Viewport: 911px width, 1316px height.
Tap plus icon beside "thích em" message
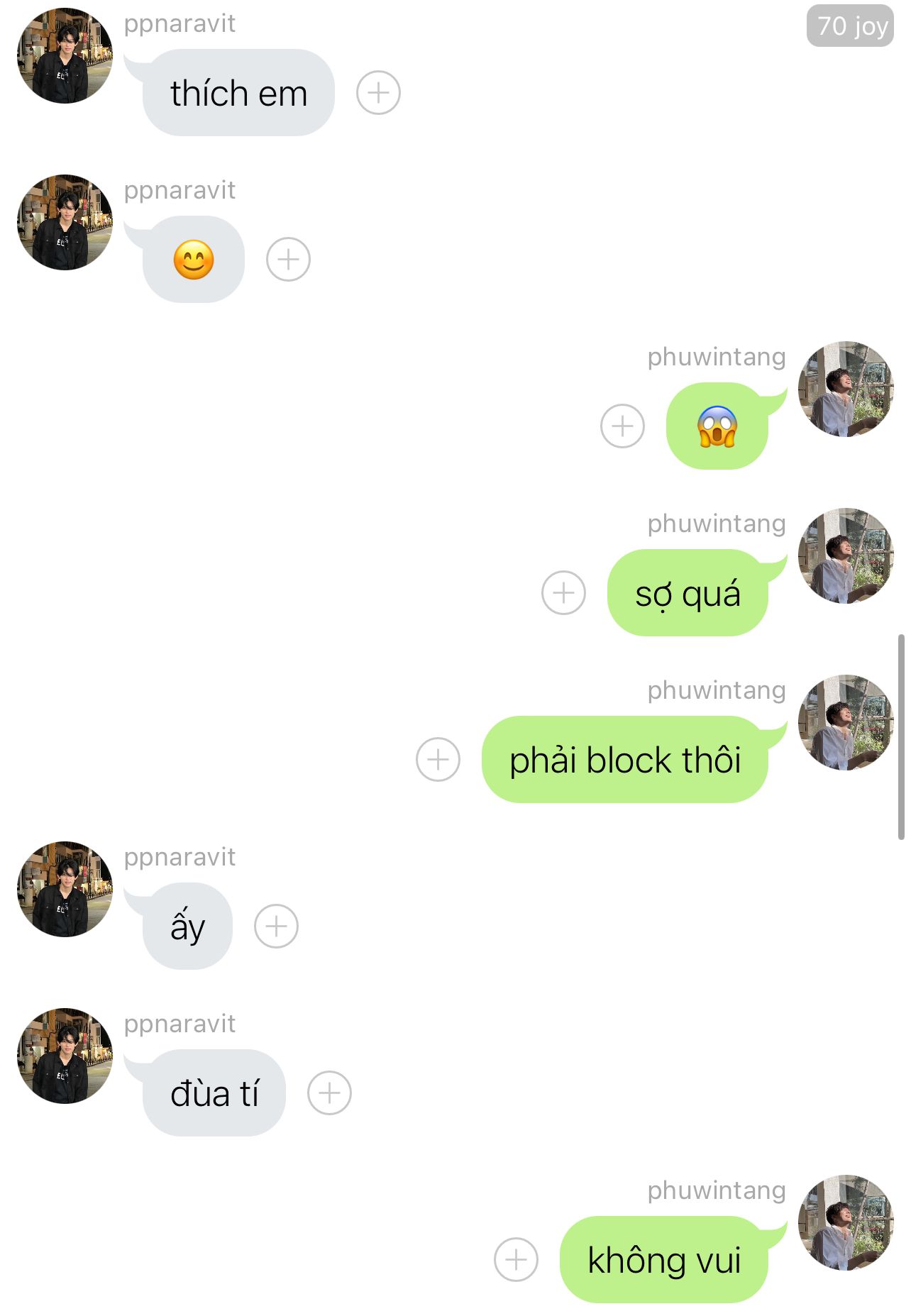[378, 93]
